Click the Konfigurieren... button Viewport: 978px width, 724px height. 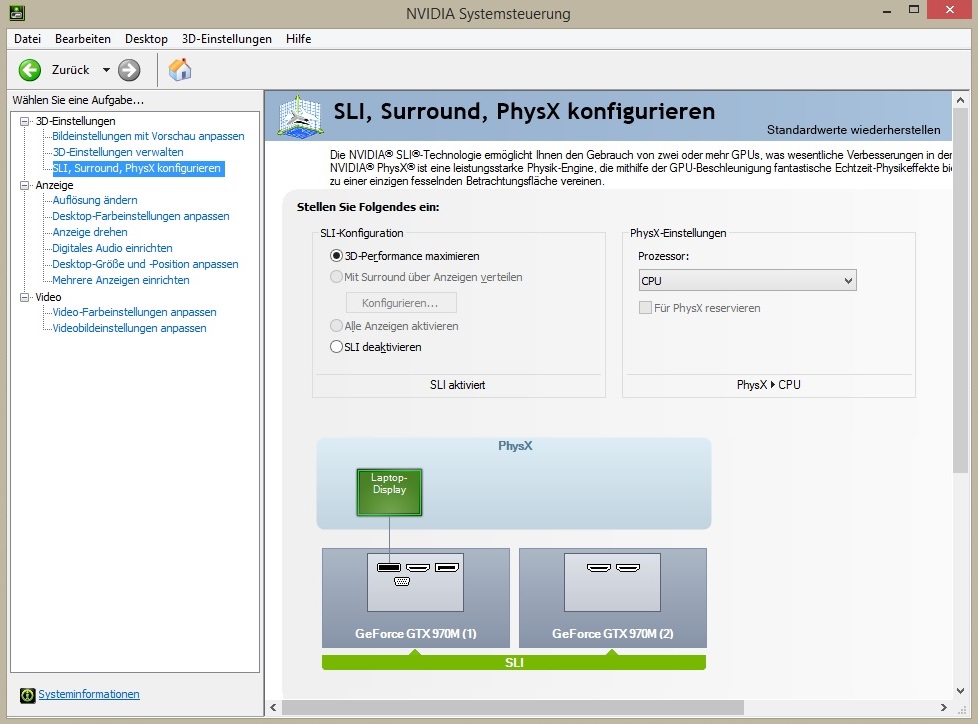point(401,303)
